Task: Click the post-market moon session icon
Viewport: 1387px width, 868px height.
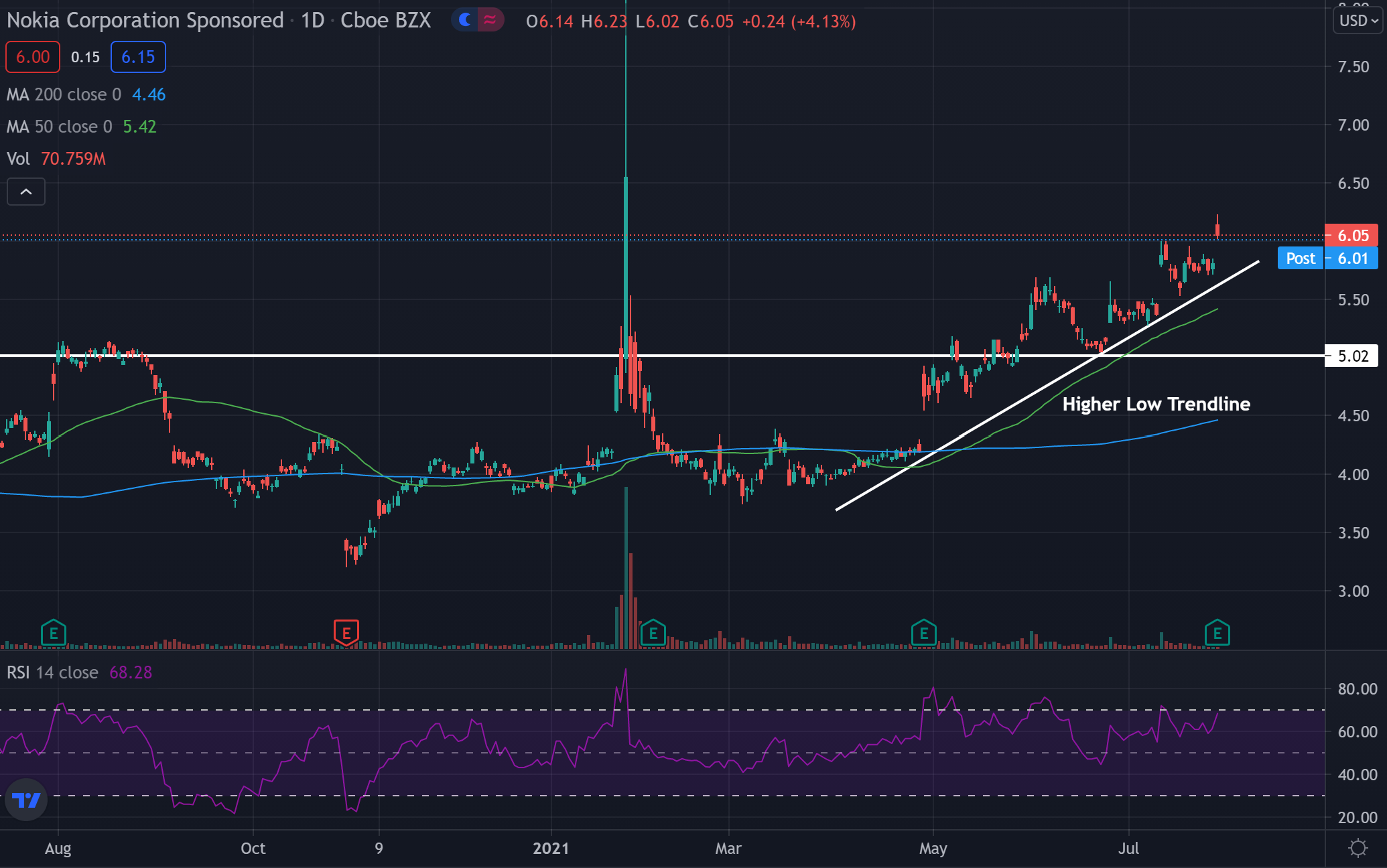Action: pos(464,21)
